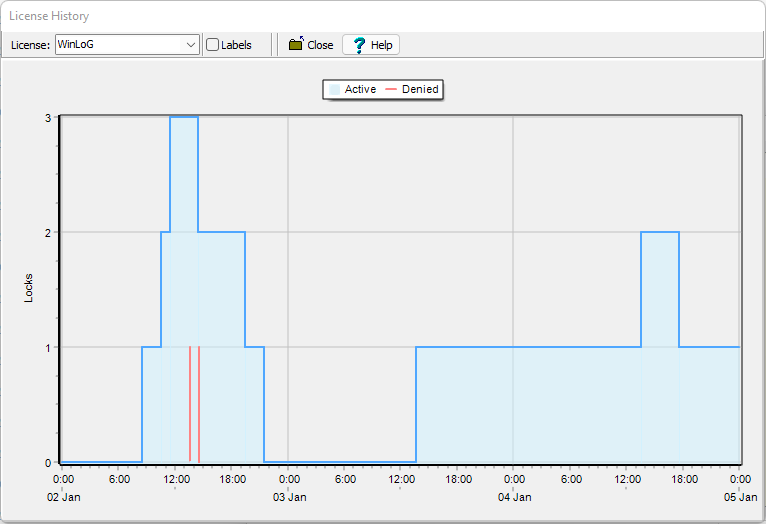Viewport: 766px width, 524px height.
Task: Click the Help question mark icon
Action: (359, 45)
